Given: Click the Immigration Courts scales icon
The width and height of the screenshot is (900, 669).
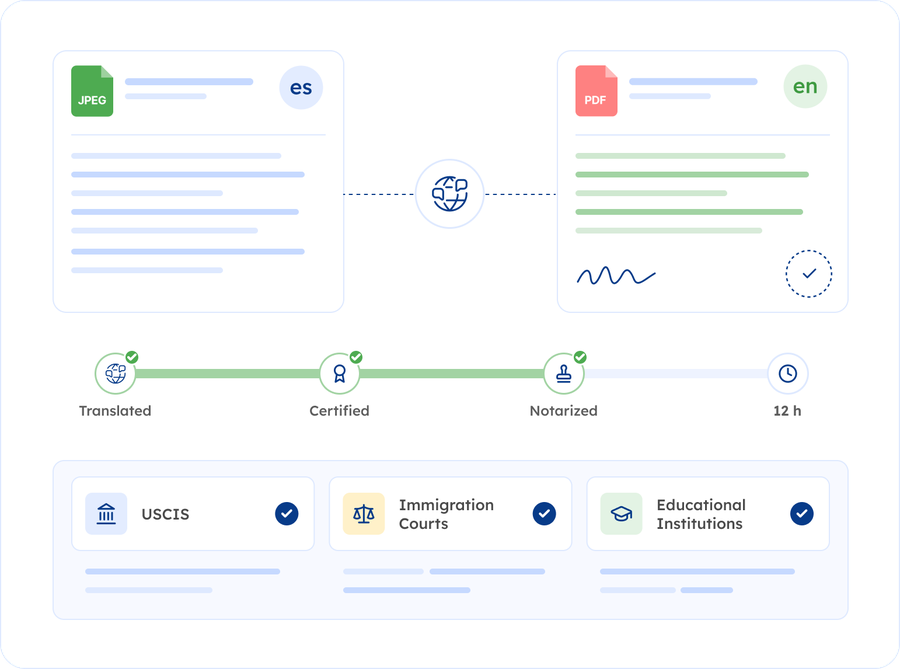Looking at the screenshot, I should click(364, 514).
